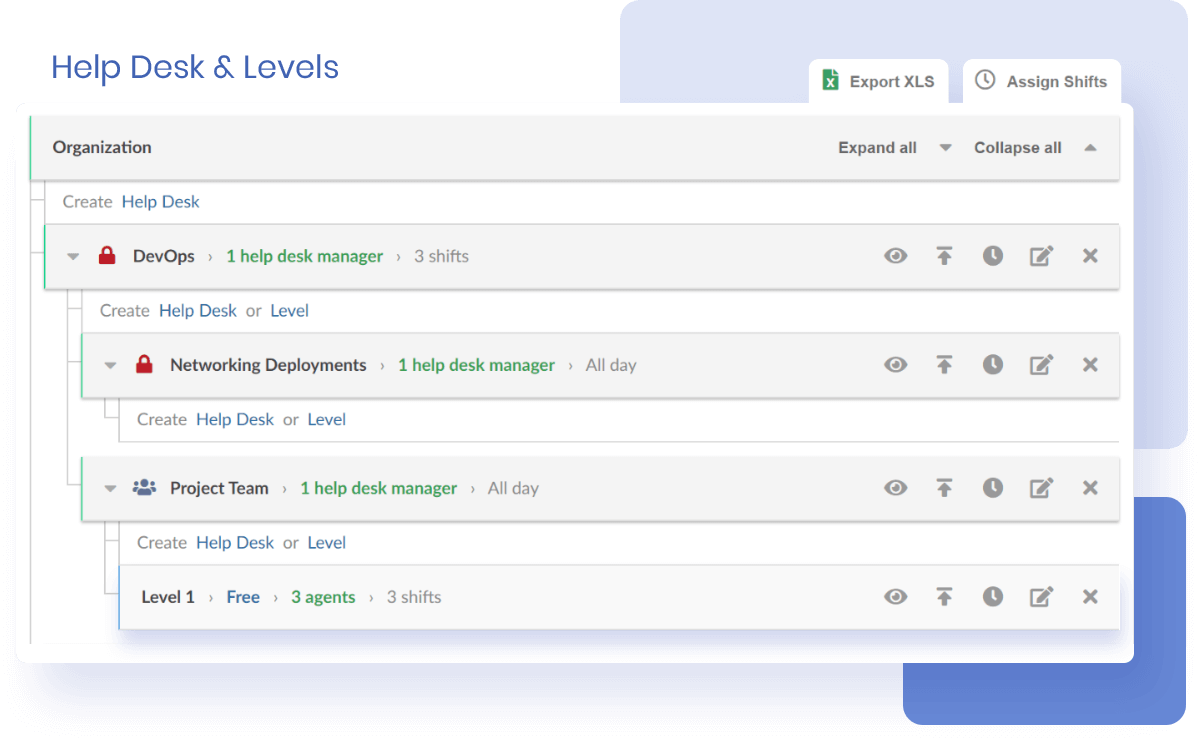Select the Organization header label
The width and height of the screenshot is (1200, 738).
tap(101, 147)
